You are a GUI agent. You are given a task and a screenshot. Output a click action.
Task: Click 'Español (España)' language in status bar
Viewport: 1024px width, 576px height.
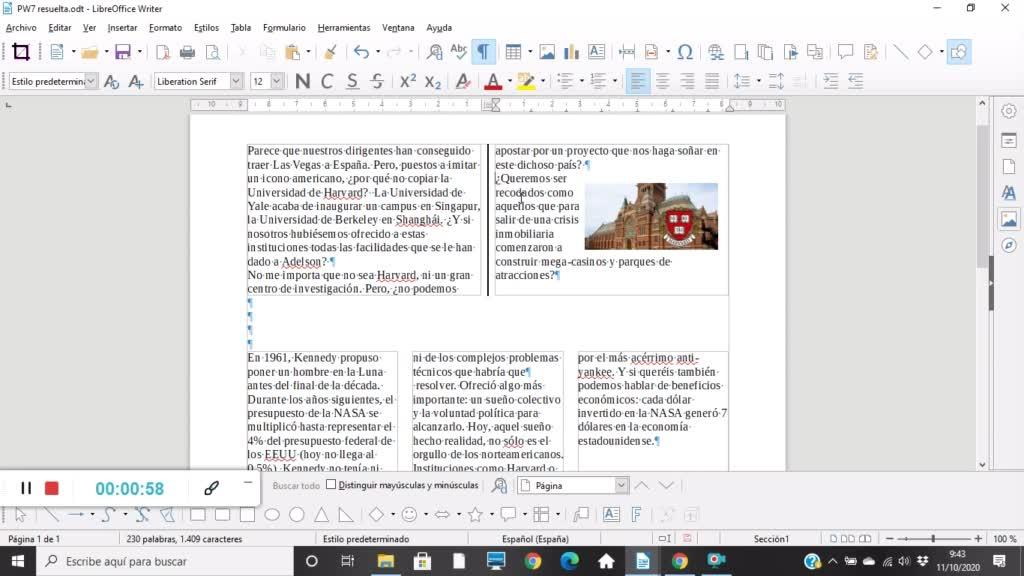pos(534,539)
